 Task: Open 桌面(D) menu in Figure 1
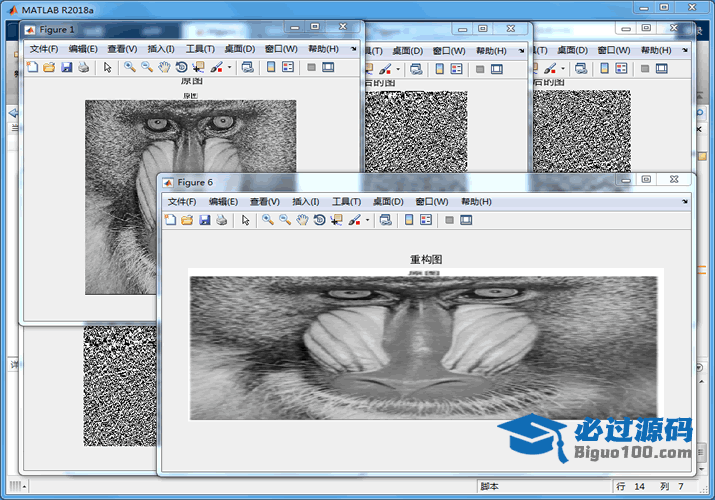tap(240, 49)
